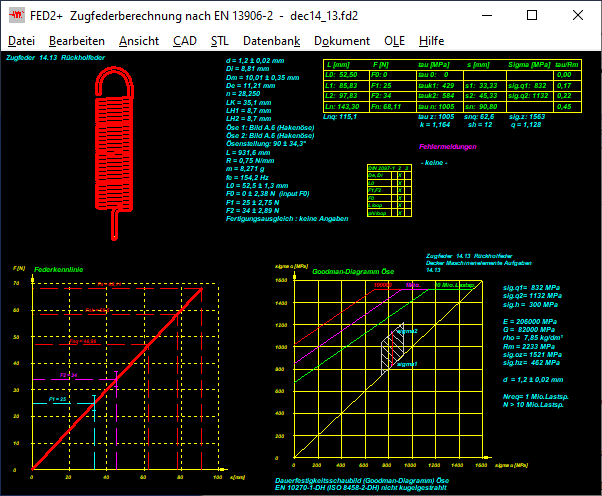Open the Datei menu
The height and width of the screenshot is (496, 602).
21,41
